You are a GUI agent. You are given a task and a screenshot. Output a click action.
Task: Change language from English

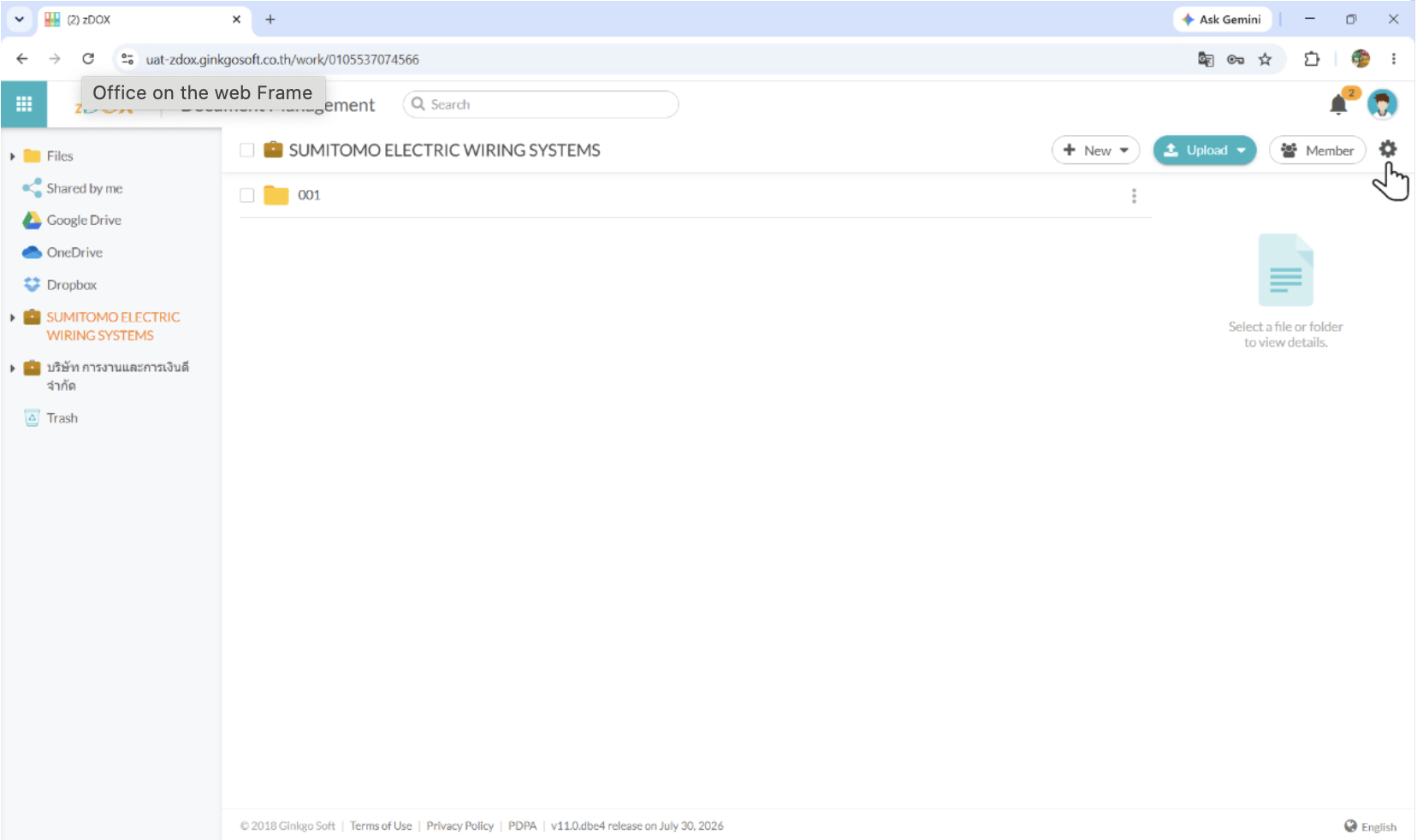point(1370,826)
